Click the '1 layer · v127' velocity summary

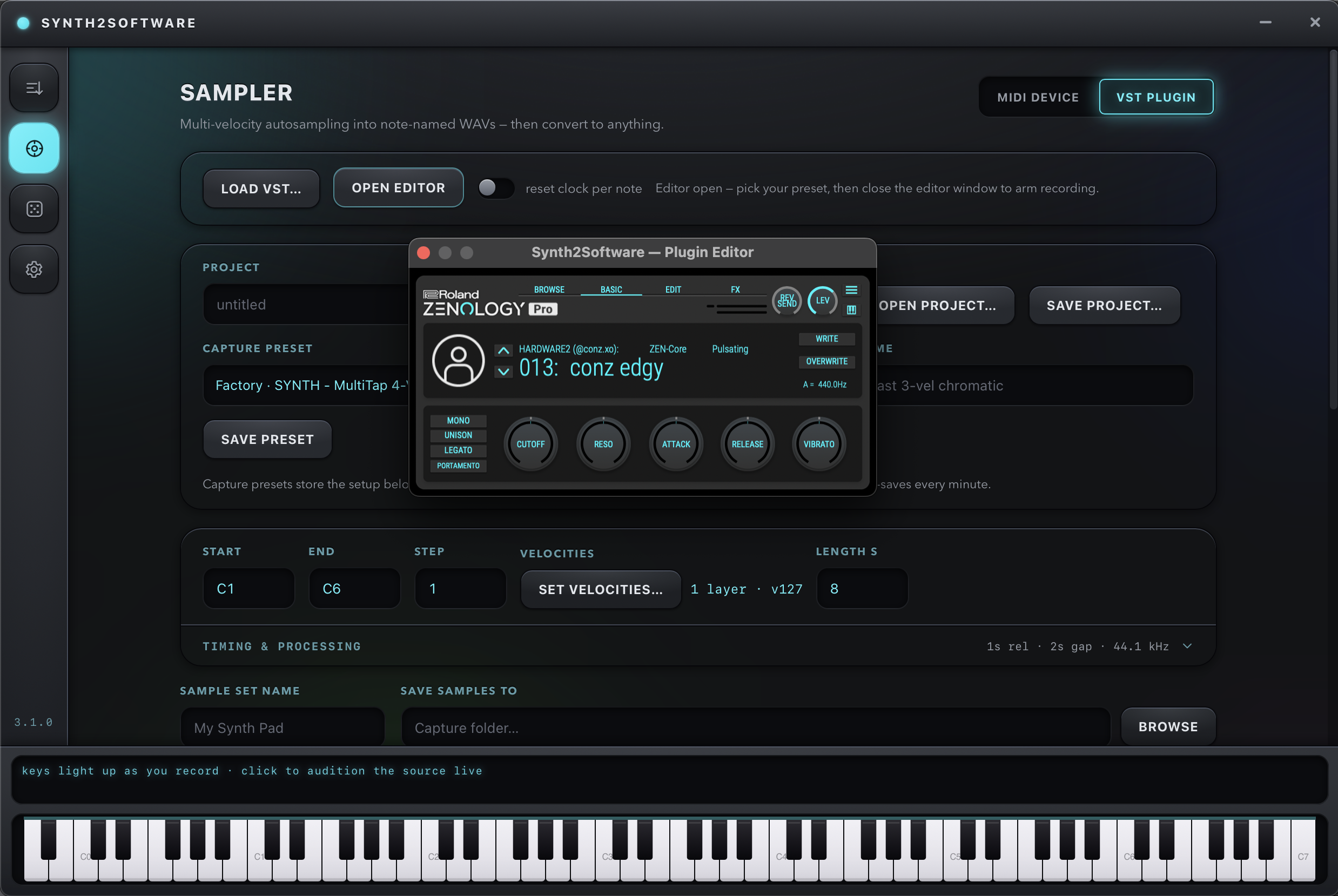747,589
